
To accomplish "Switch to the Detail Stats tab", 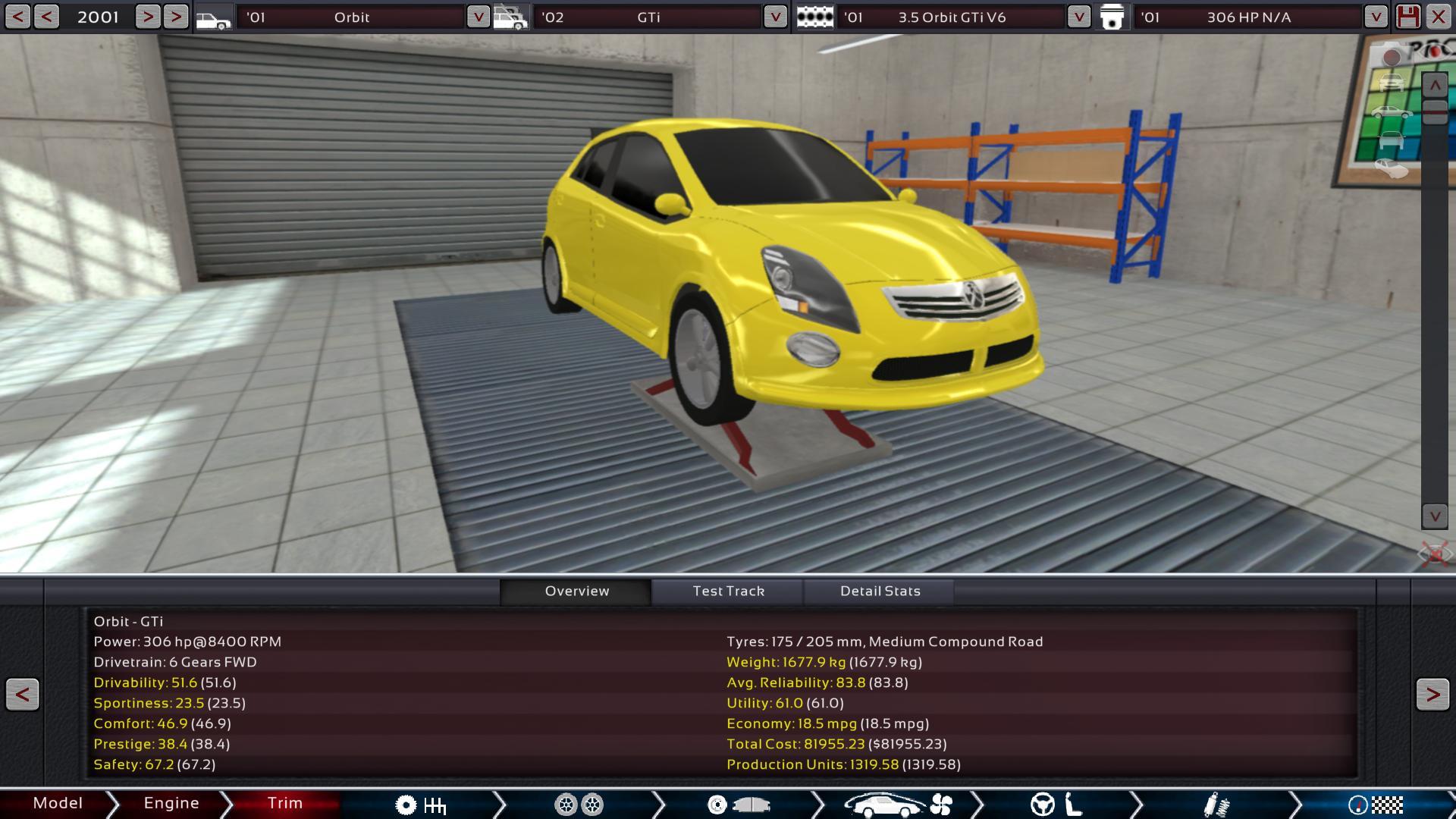I will pos(880,591).
